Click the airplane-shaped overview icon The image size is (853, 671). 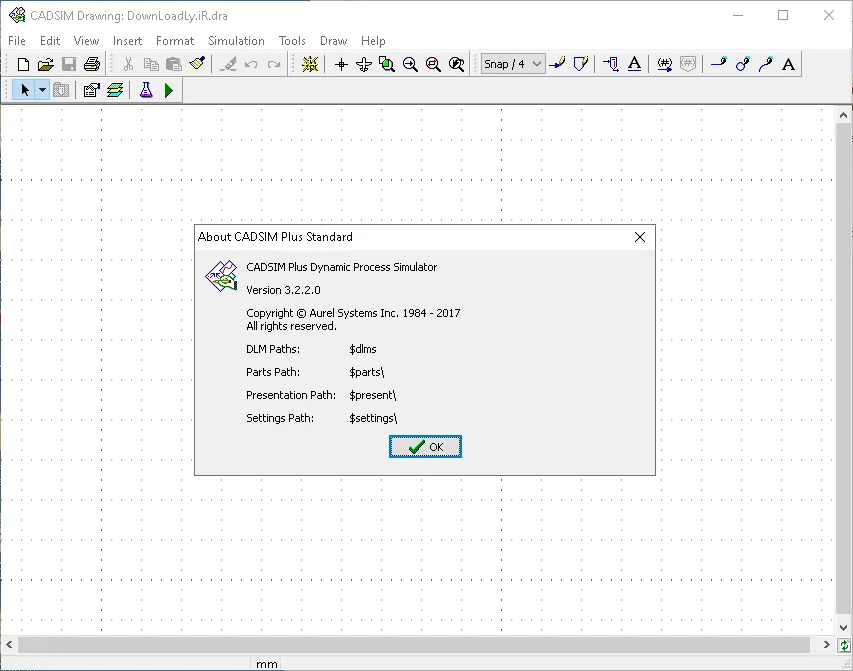pos(364,64)
